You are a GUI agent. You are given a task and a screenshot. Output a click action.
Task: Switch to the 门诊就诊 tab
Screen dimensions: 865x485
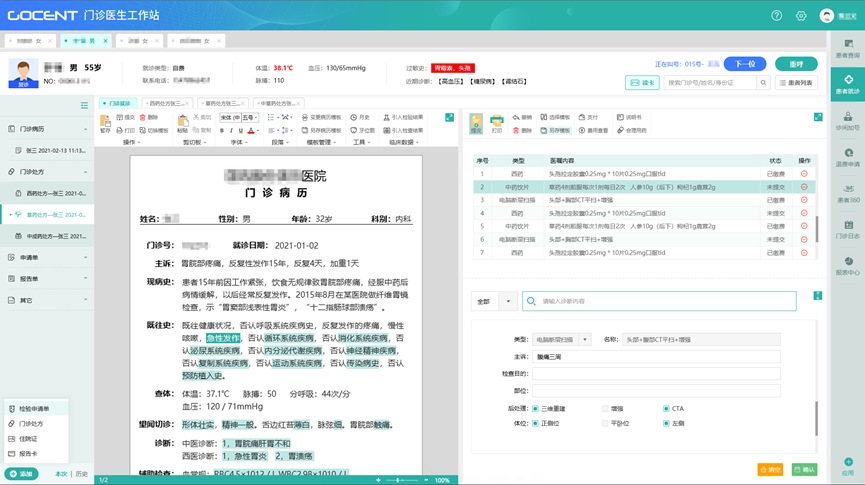point(119,103)
